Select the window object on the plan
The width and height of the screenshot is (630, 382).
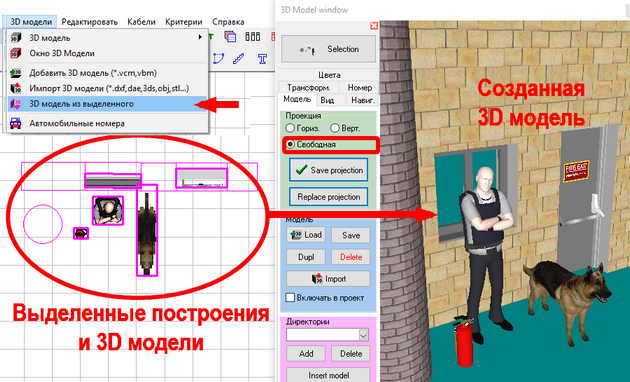tap(113, 181)
